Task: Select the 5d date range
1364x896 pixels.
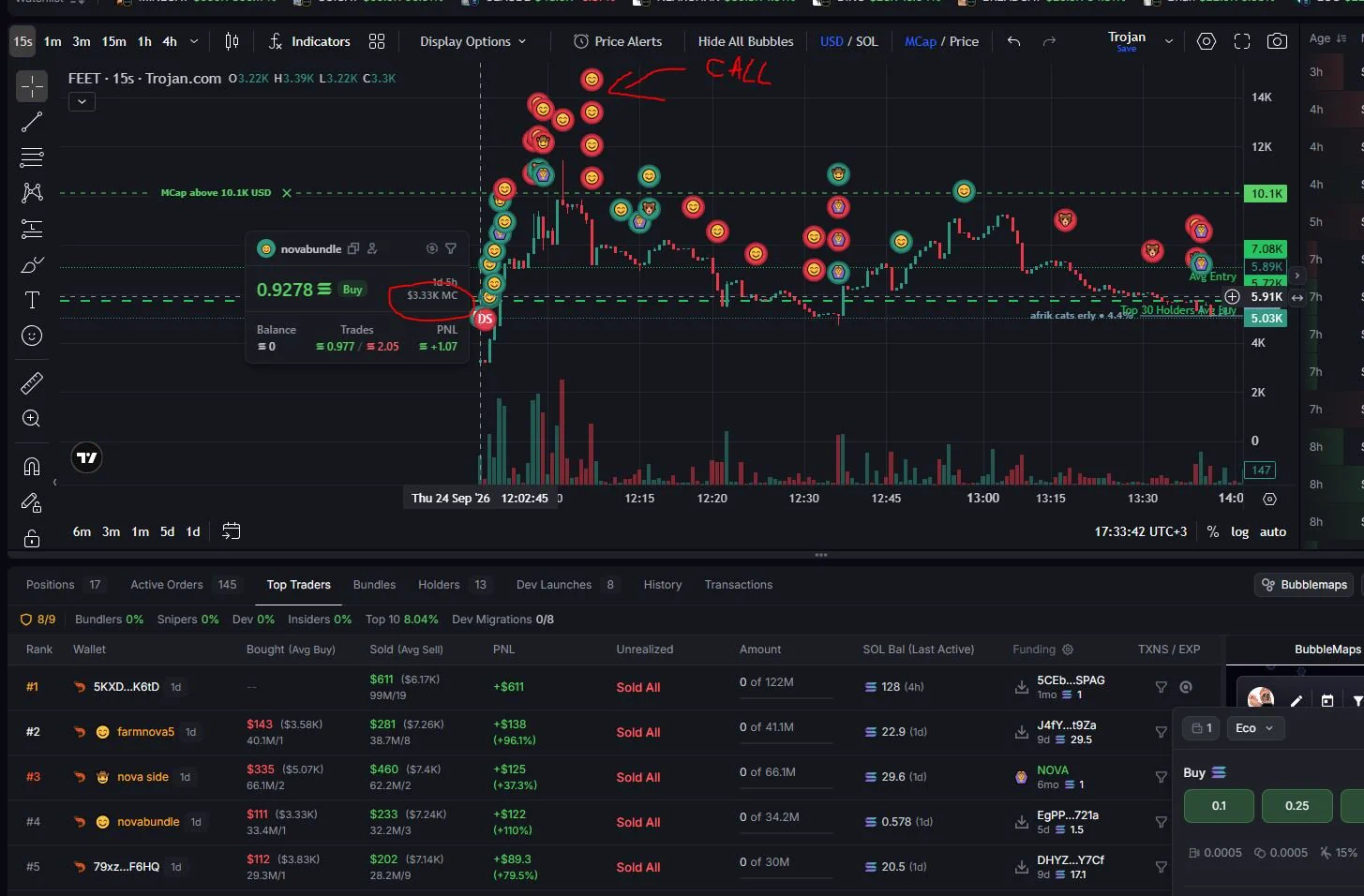Action: (167, 531)
